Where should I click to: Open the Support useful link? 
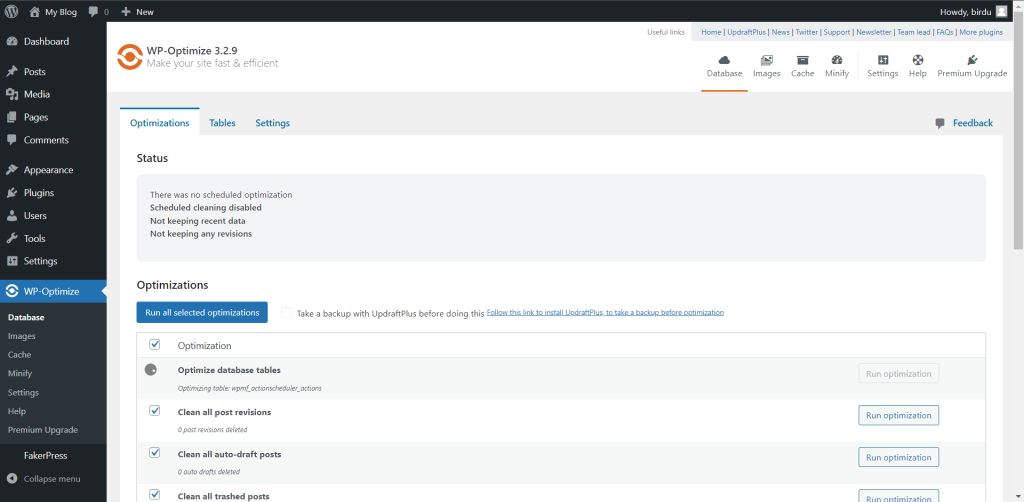coord(837,32)
